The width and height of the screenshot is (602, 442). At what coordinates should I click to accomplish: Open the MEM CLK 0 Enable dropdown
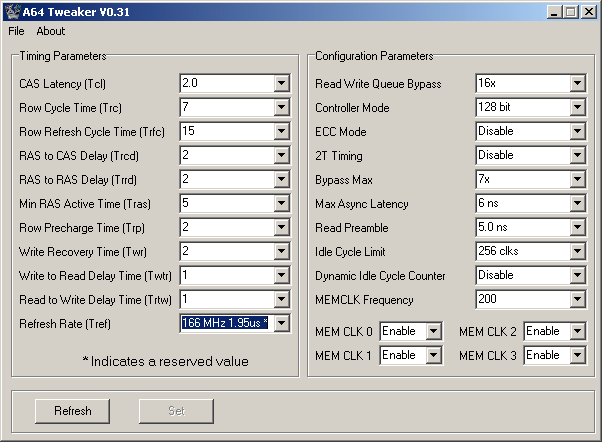(x=433, y=331)
